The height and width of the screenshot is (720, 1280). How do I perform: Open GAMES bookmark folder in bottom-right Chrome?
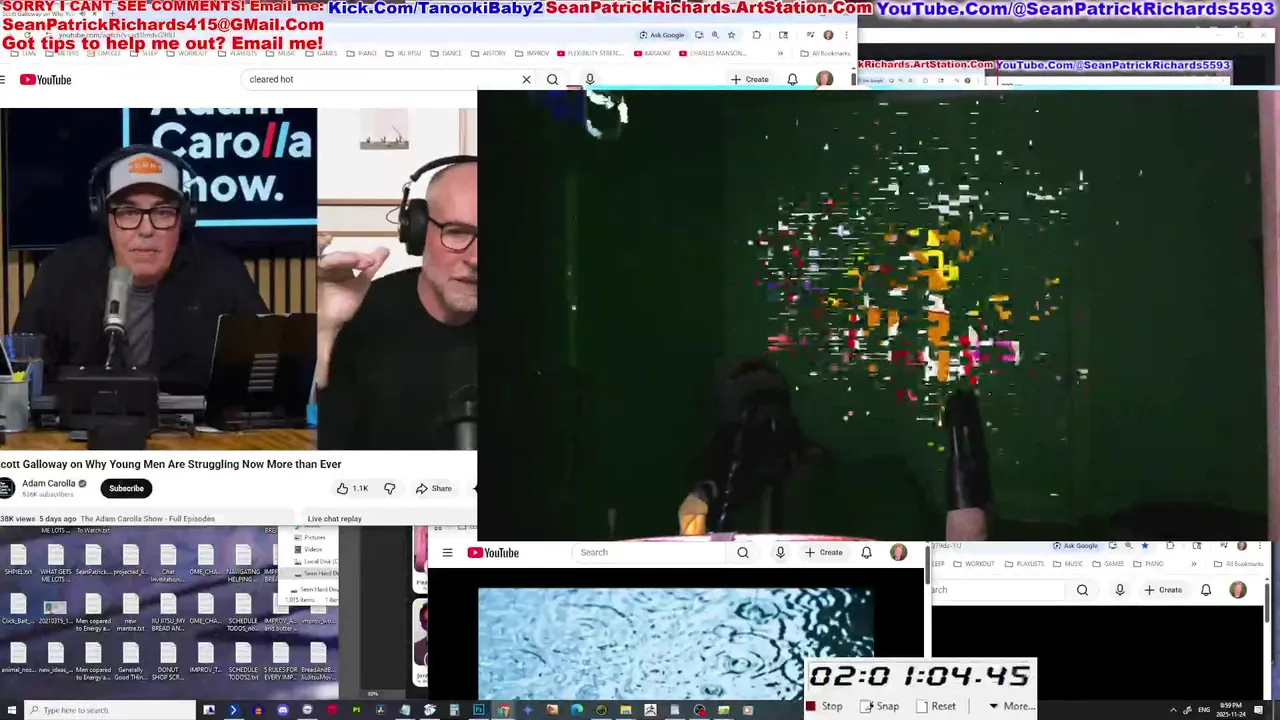[x=1109, y=564]
